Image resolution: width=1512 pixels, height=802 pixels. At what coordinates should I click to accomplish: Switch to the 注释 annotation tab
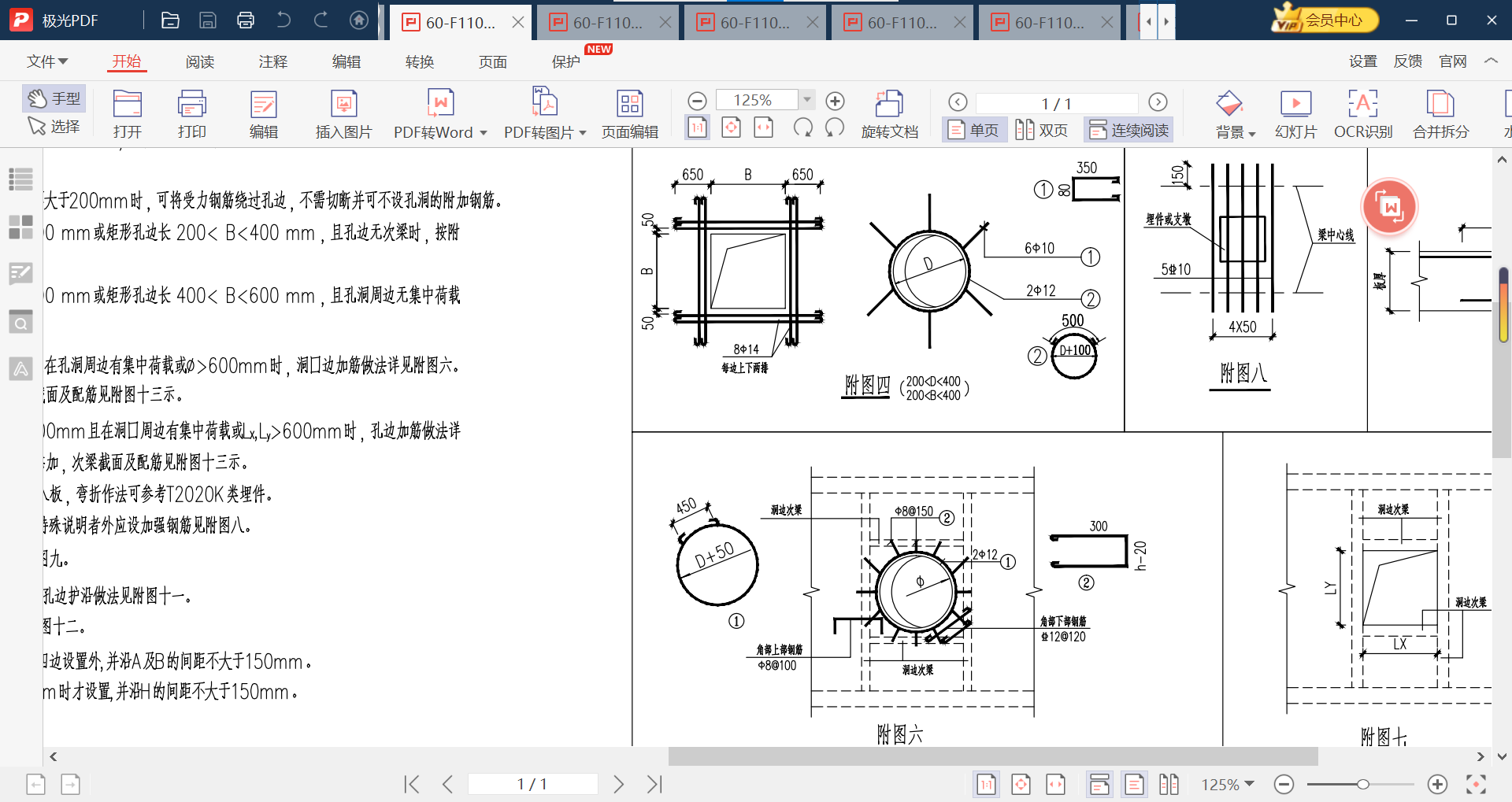point(273,61)
